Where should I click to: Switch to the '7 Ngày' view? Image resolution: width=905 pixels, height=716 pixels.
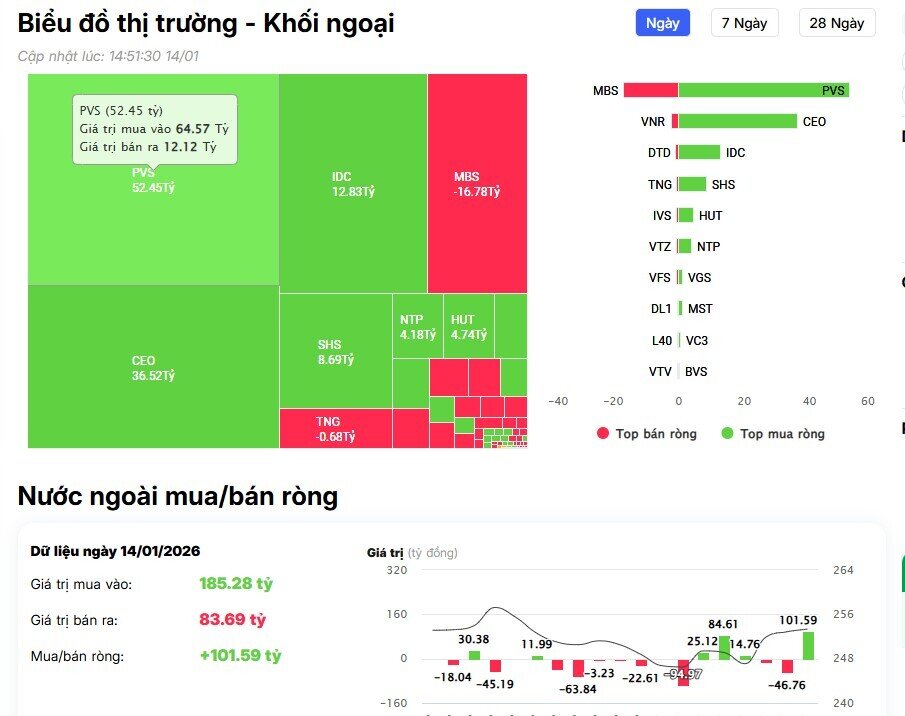coord(744,22)
